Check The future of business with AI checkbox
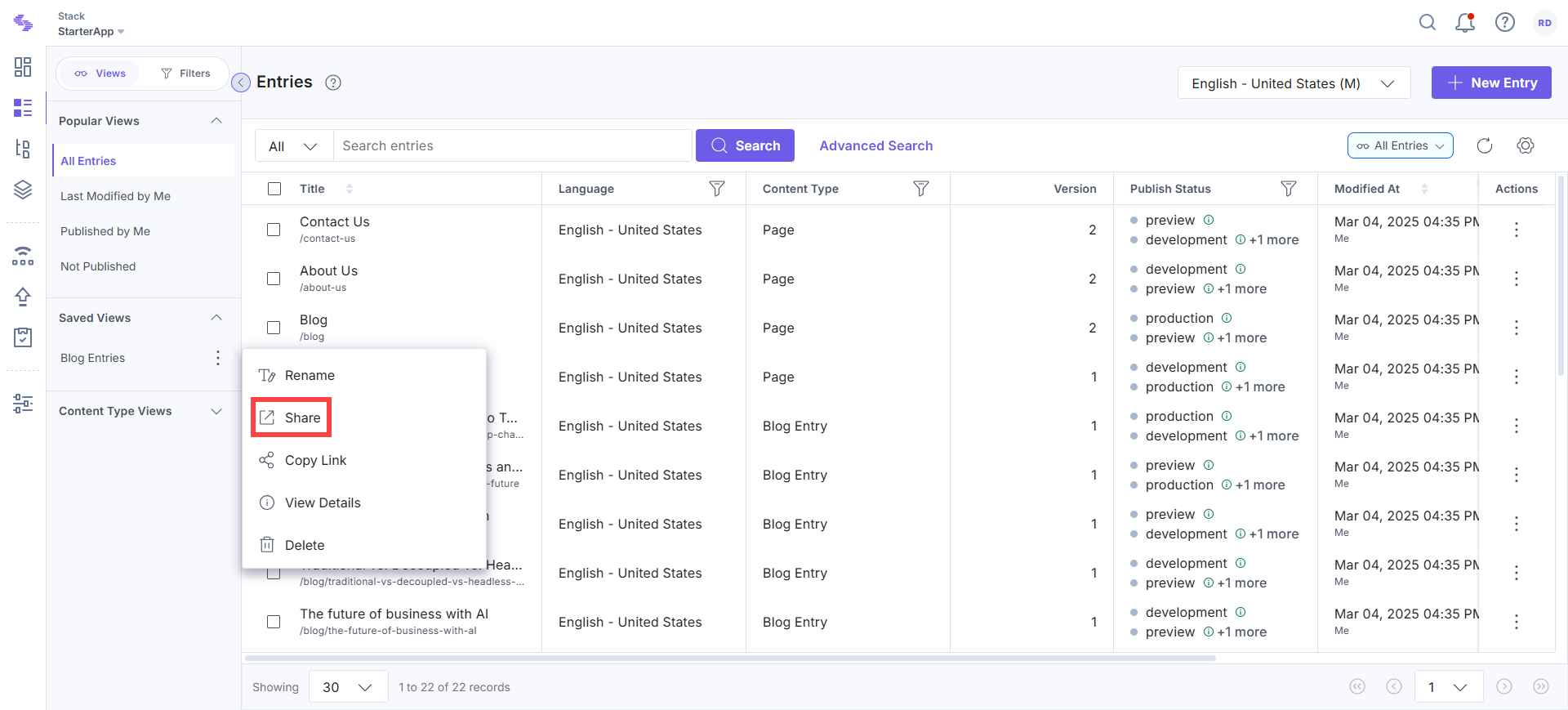Screen dimensions: 1568x710 274,622
